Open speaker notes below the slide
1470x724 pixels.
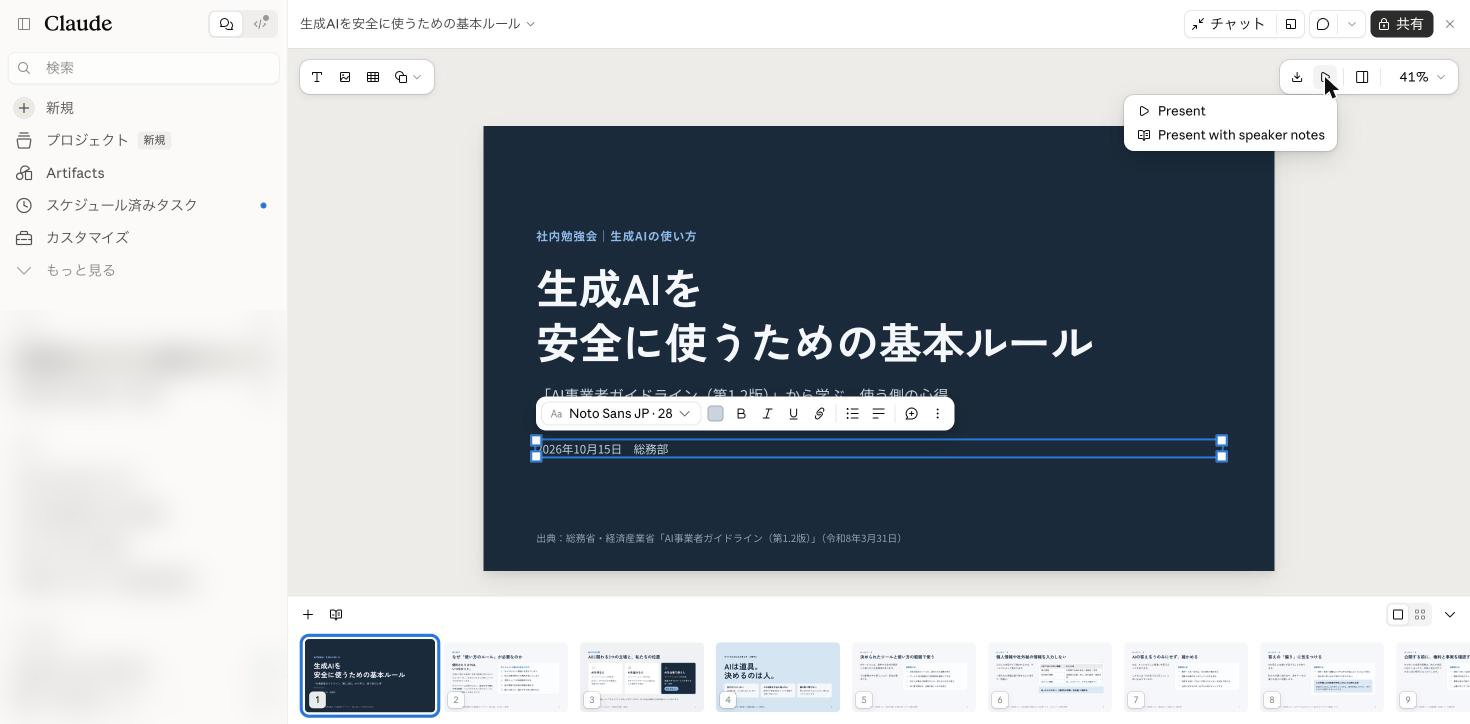pos(336,615)
